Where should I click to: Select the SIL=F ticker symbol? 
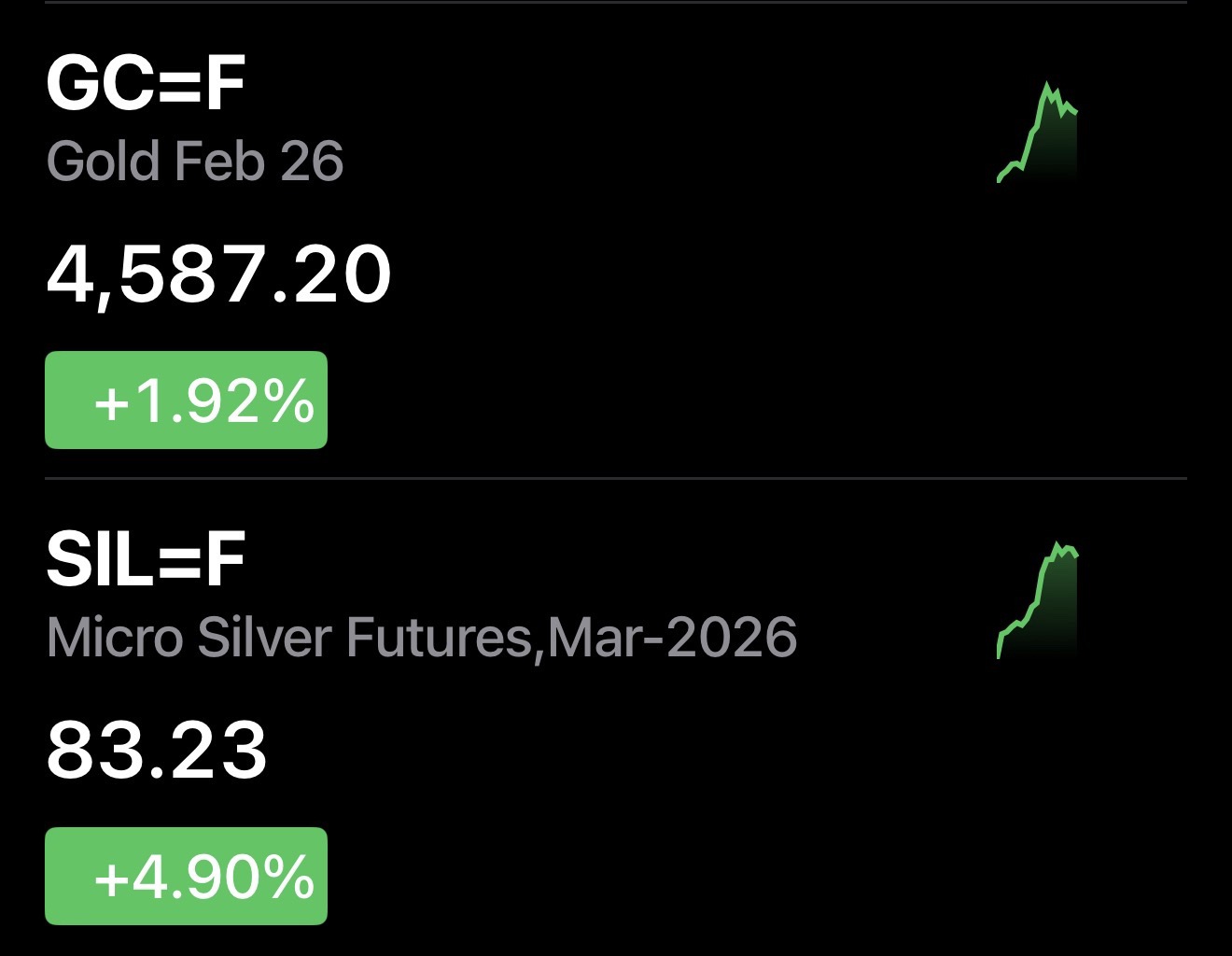146,560
